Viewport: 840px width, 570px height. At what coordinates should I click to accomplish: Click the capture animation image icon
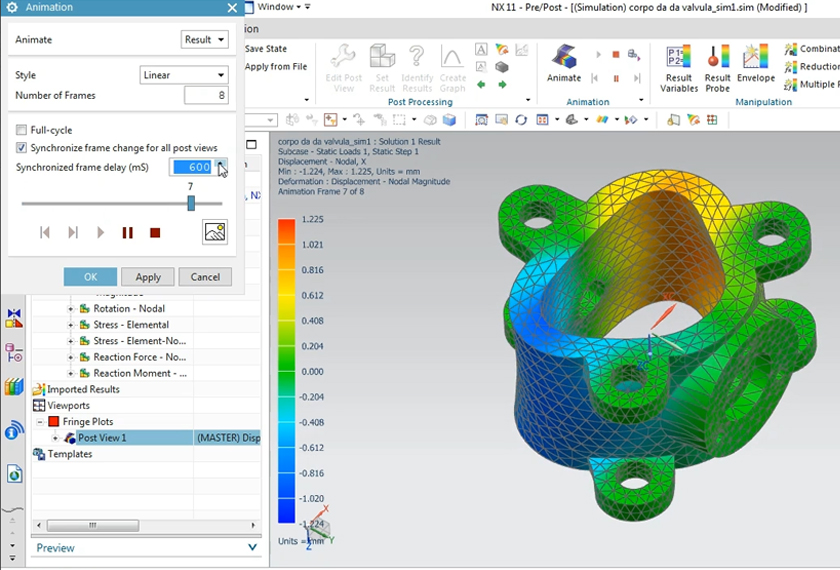(x=214, y=232)
